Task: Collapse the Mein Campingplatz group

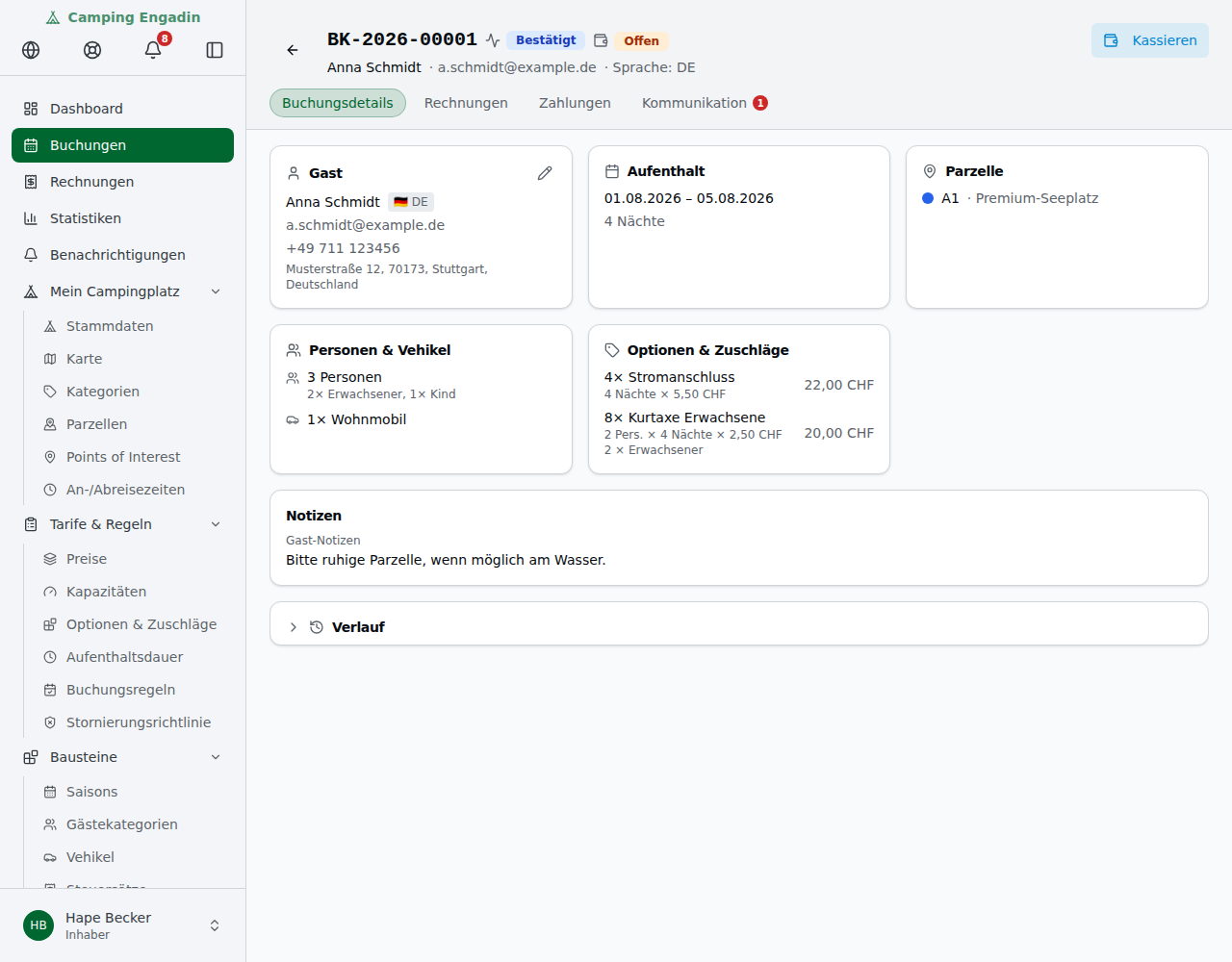Action: pos(216,291)
